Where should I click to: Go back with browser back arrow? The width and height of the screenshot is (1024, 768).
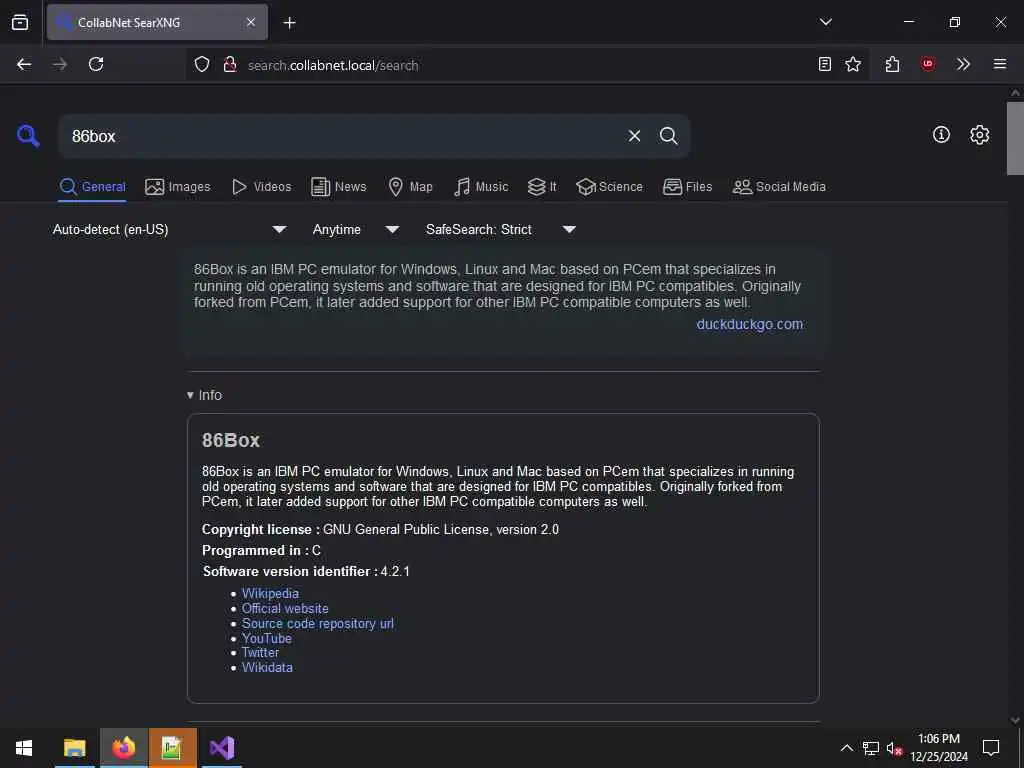pyautogui.click(x=24, y=64)
